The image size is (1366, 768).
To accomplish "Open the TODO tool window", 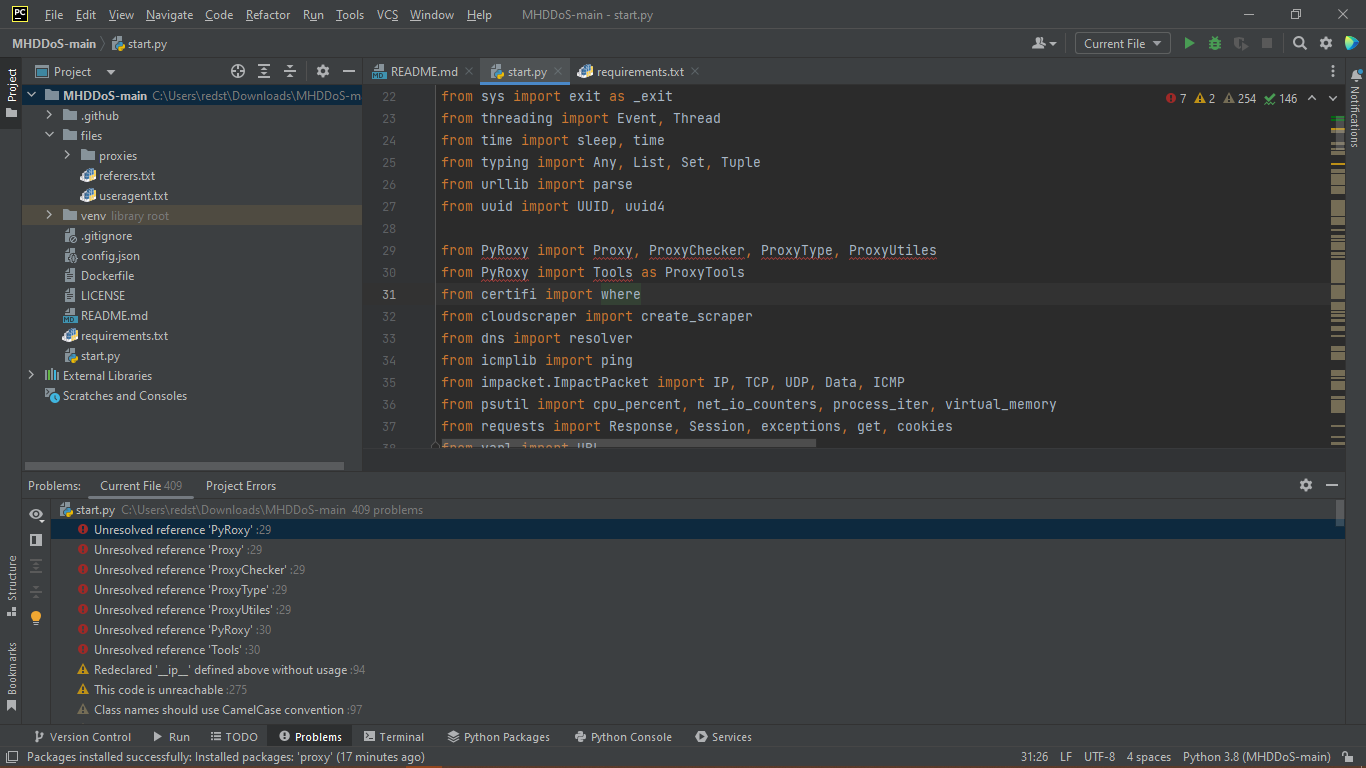I will tap(233, 737).
